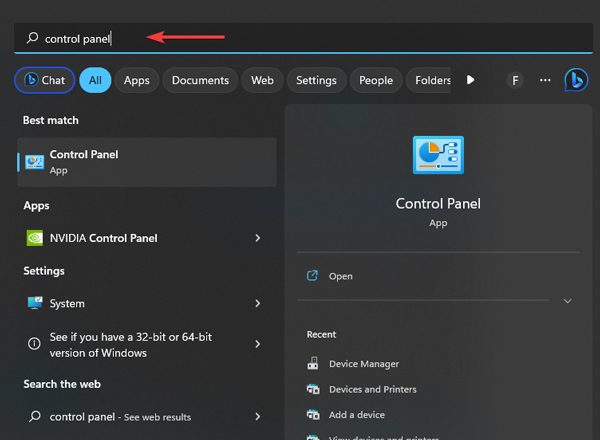Click the System monitor icon
This screenshot has width=600, height=440.
[x=35, y=303]
